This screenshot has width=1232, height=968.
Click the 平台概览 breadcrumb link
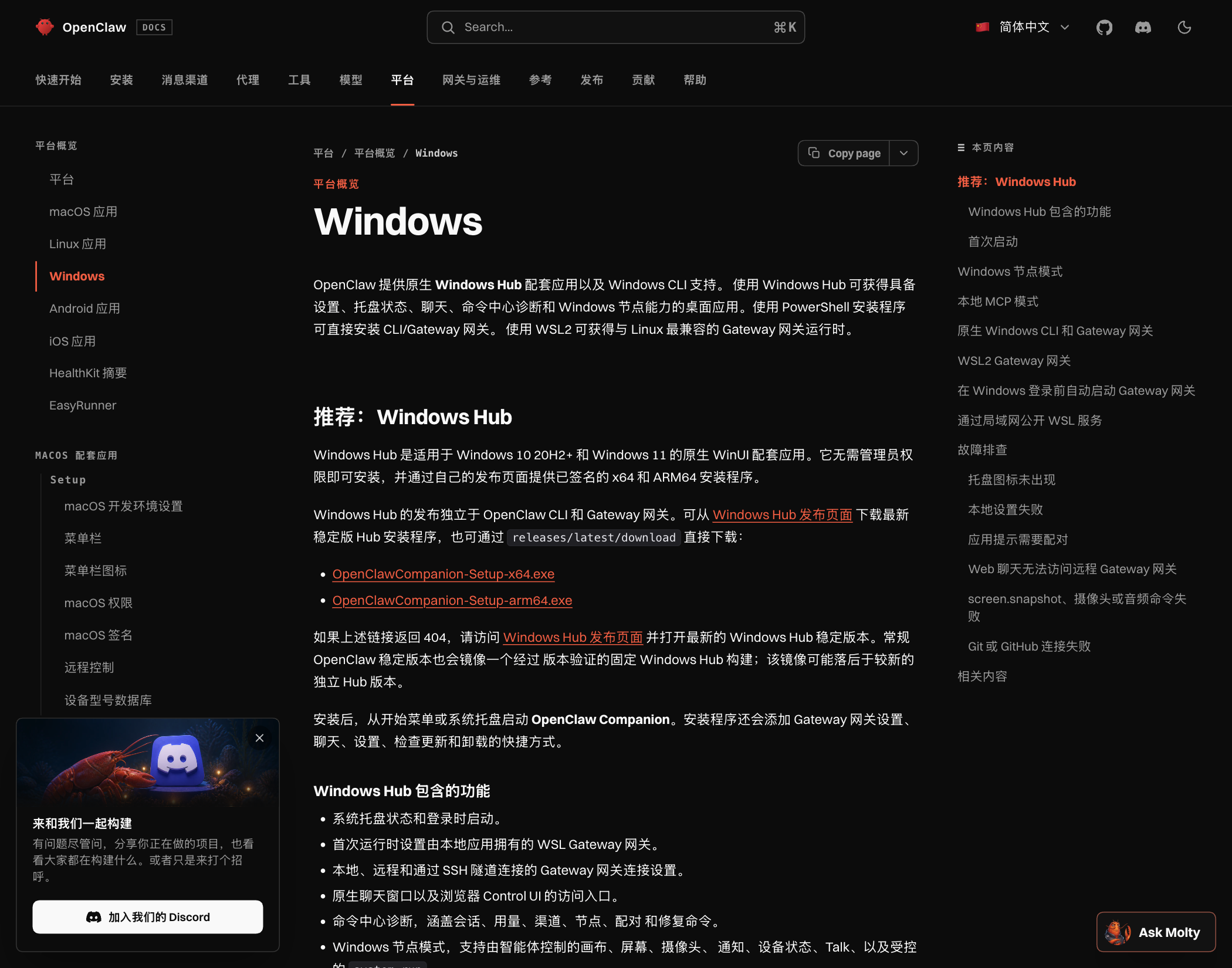point(374,153)
